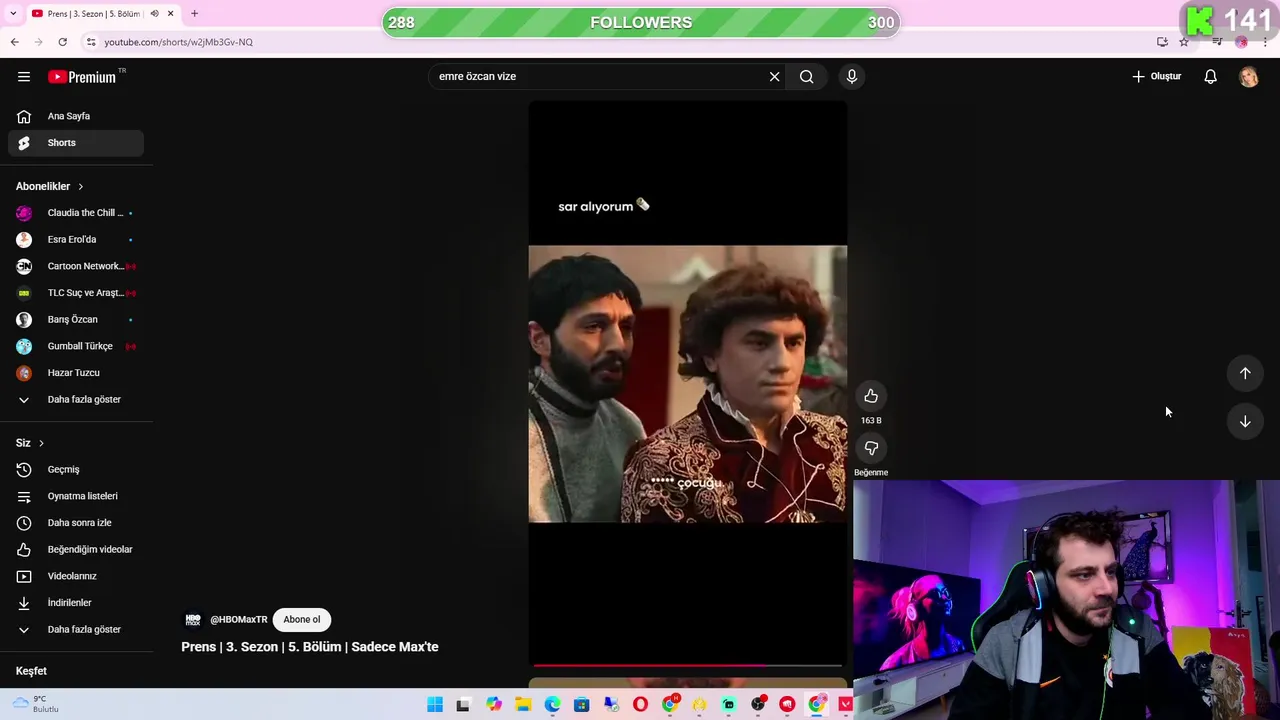Expand Daha fazla göster under Abonelikler

(76, 399)
